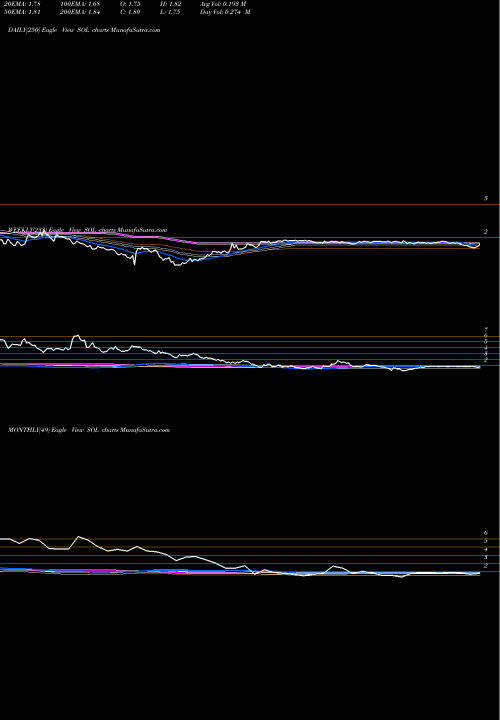Select the Day Vol: 0.274 M text
Viewport: 500px width, 720px height.
click(x=225, y=12)
